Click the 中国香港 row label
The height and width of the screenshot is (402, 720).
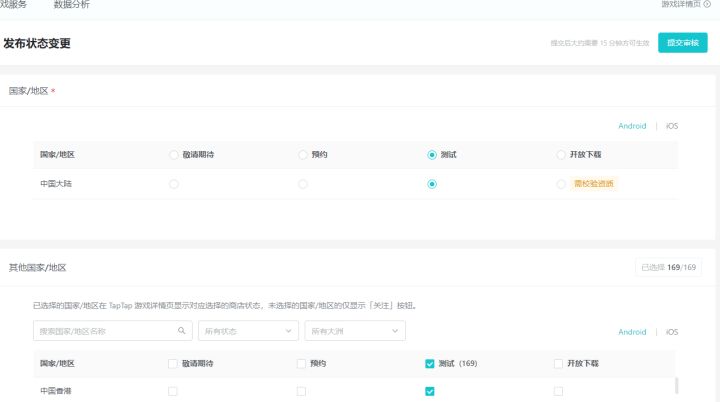[x=56, y=391]
